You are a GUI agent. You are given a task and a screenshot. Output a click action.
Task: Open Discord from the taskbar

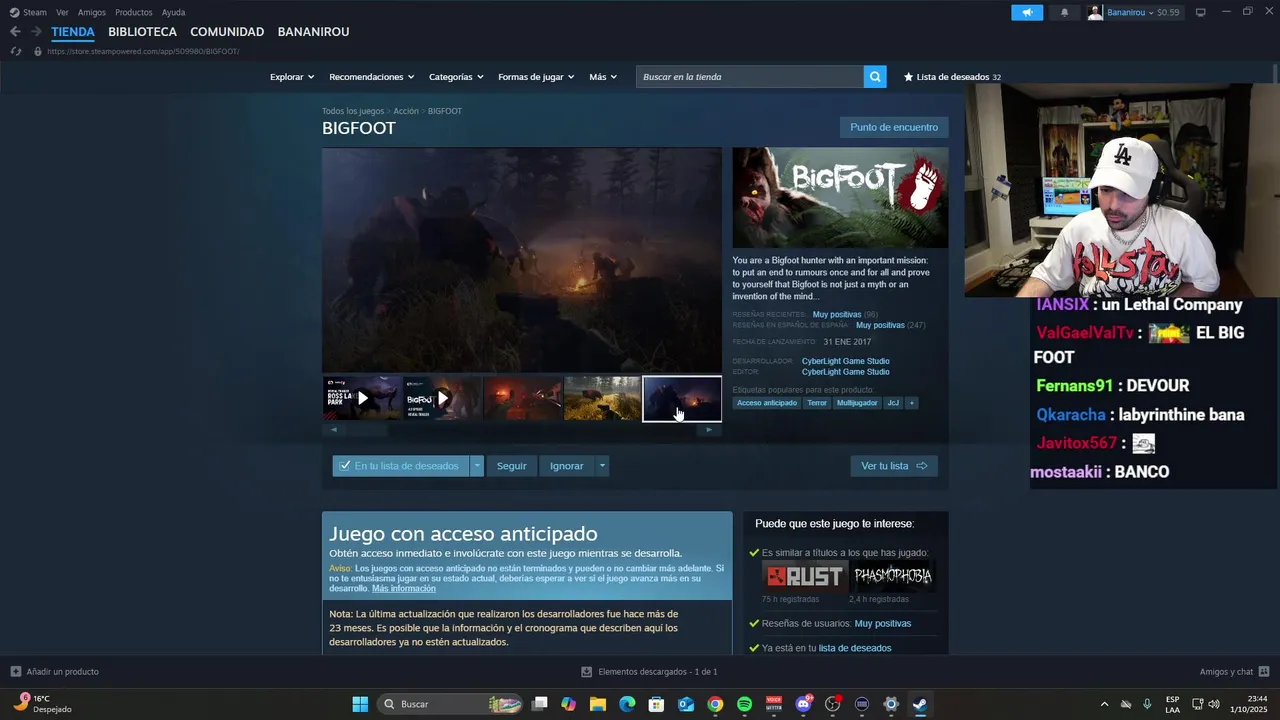(x=803, y=704)
